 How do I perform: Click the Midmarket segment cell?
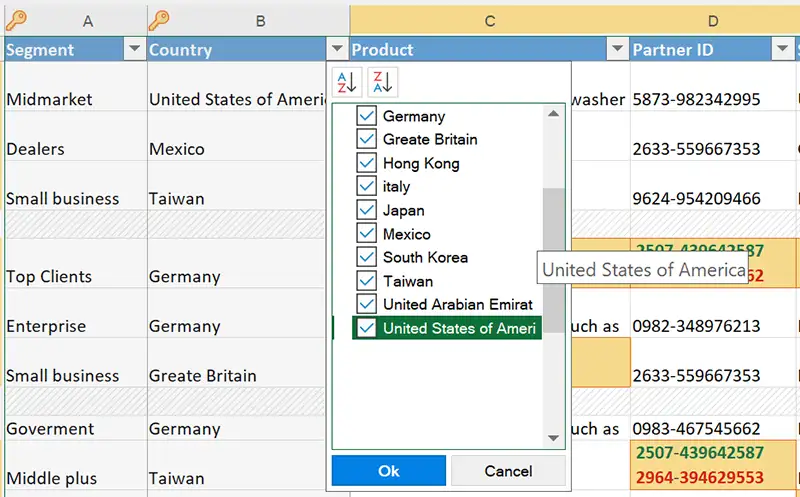coord(76,87)
